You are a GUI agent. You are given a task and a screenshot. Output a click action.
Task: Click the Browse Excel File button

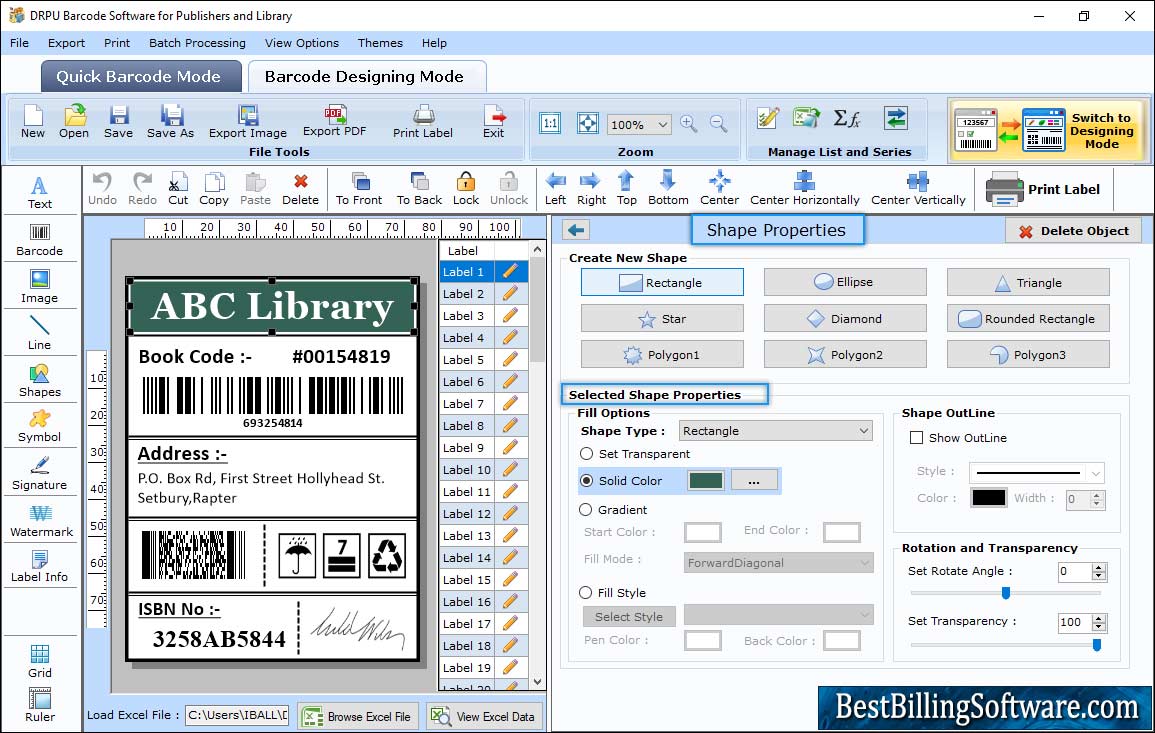coord(358,716)
